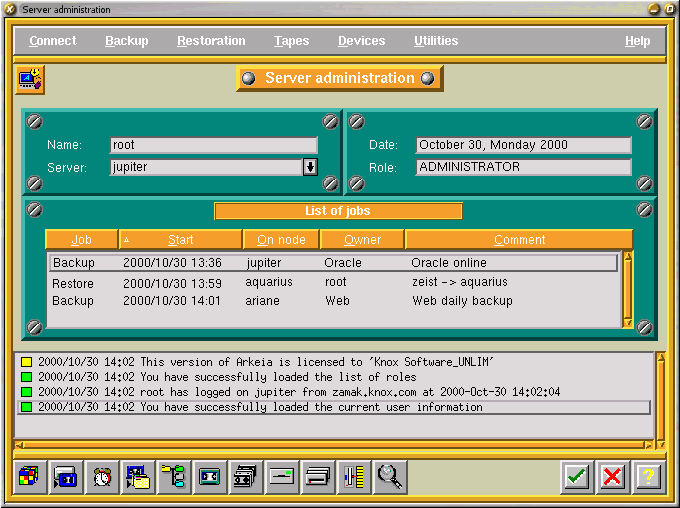
Task: Sort jobs by the Owner column header
Action: point(363,239)
